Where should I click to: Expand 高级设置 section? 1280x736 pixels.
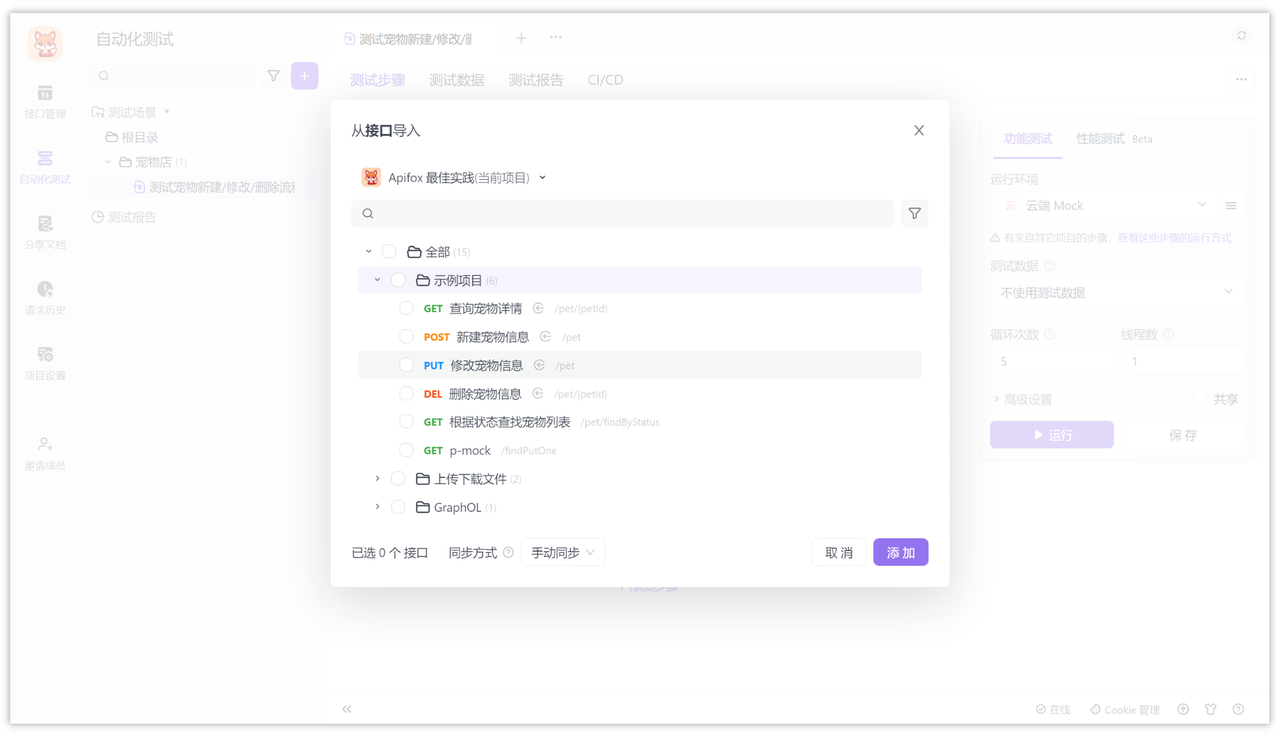(x=1023, y=399)
